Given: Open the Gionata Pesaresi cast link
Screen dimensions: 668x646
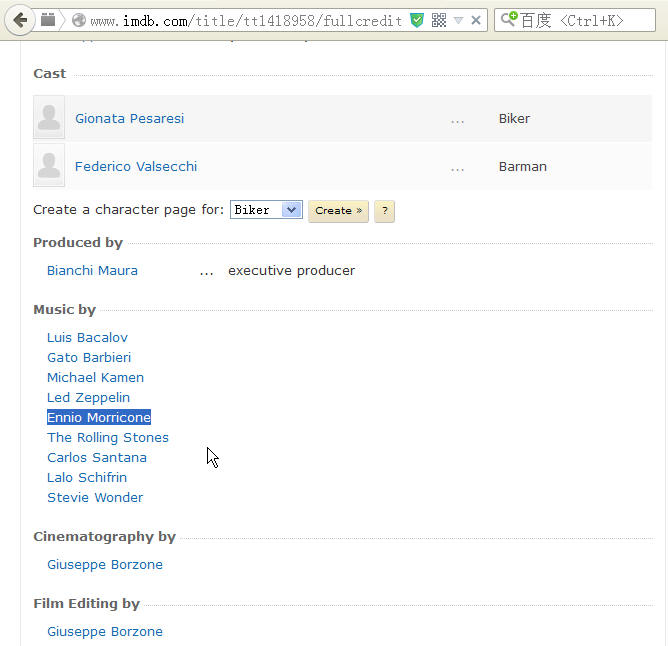Looking at the screenshot, I should click(130, 118).
